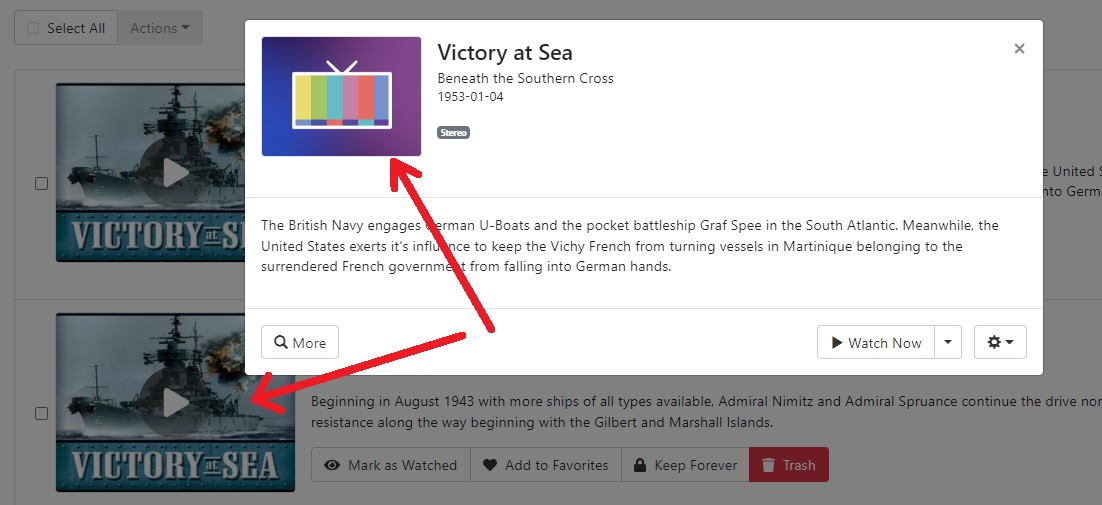1102x505 pixels.
Task: Expand the Watch Now dropdown arrow
Action: (x=948, y=343)
